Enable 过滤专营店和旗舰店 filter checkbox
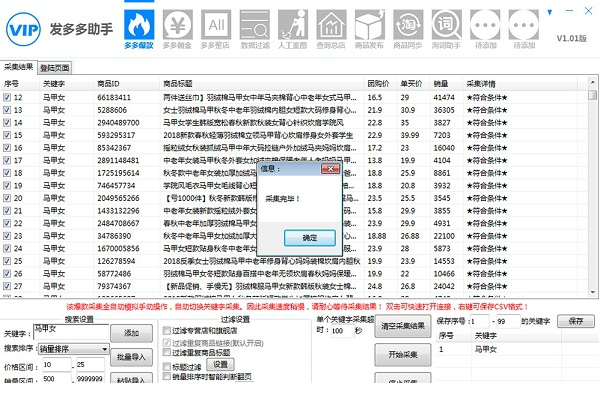Image resolution: width=600 pixels, height=398 pixels. click(166, 330)
